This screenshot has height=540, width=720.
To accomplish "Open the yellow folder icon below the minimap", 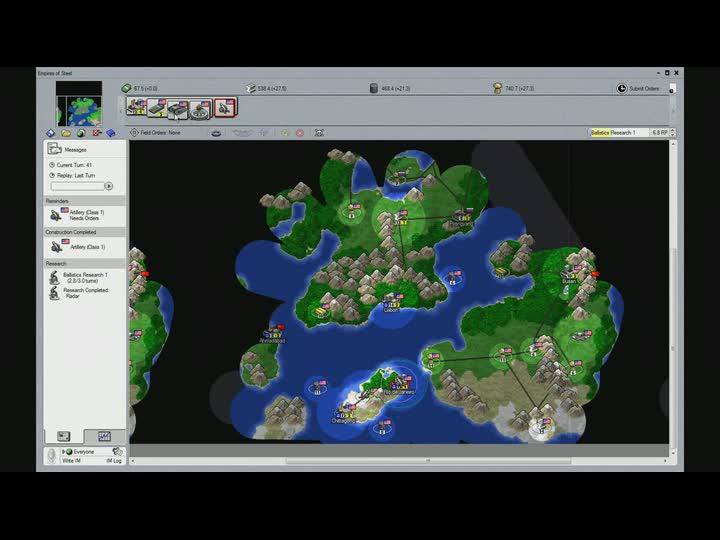I will [66, 133].
